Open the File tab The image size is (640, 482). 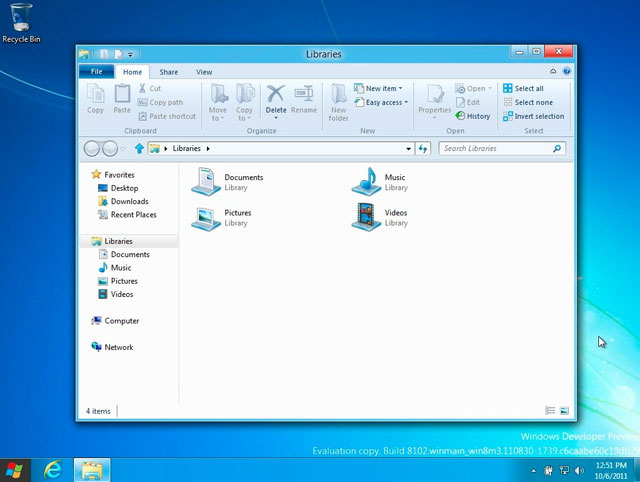97,71
